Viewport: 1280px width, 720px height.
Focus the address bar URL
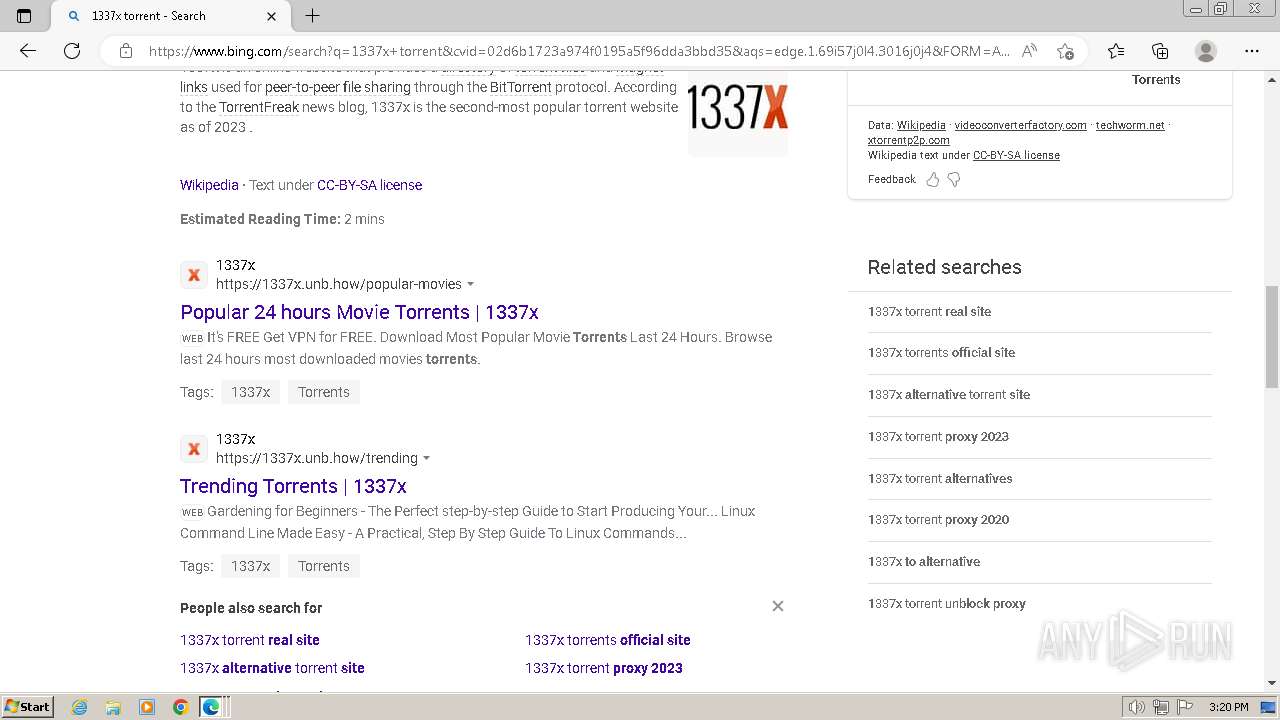[579, 51]
